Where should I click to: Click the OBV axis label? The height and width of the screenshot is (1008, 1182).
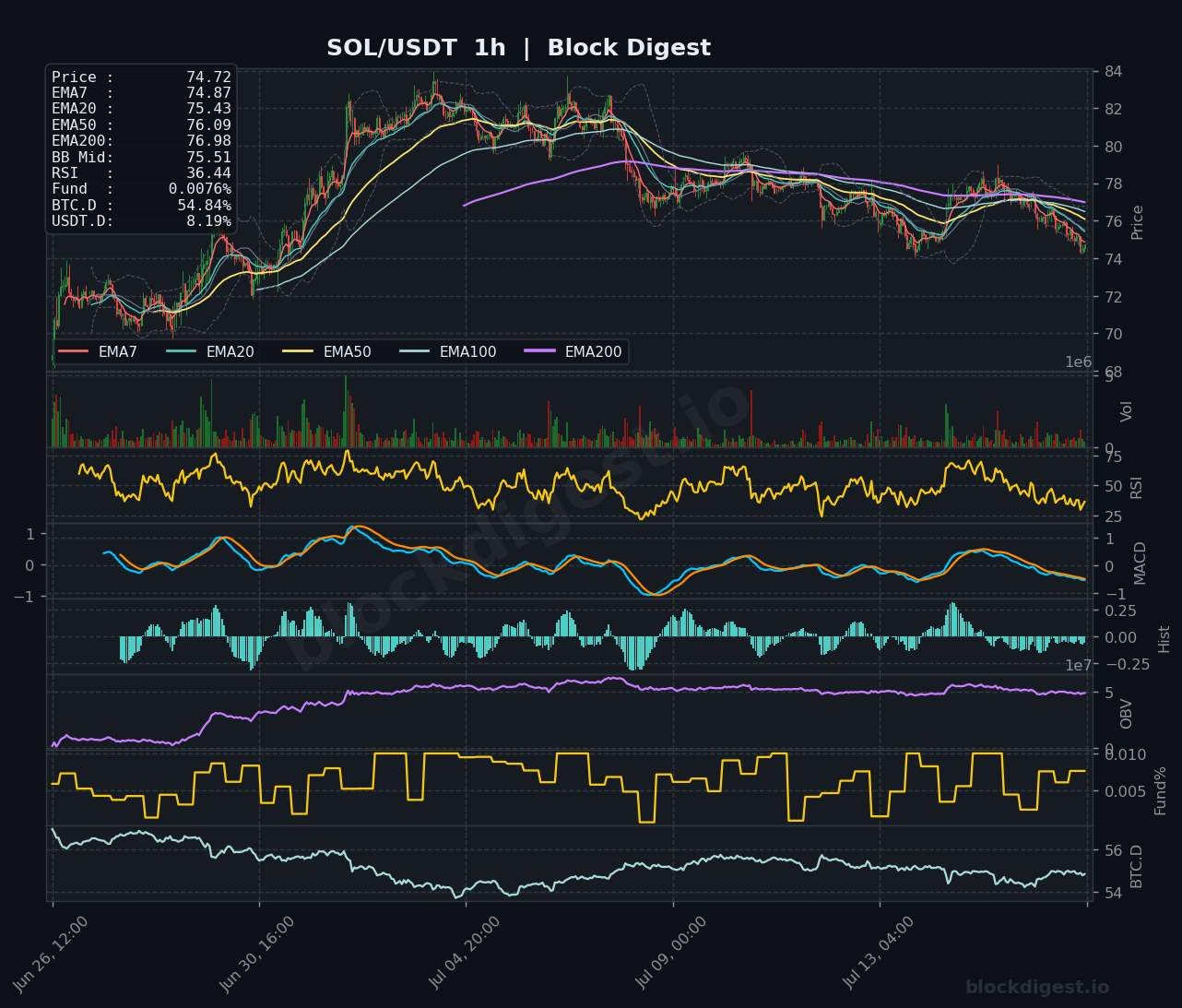1127,714
